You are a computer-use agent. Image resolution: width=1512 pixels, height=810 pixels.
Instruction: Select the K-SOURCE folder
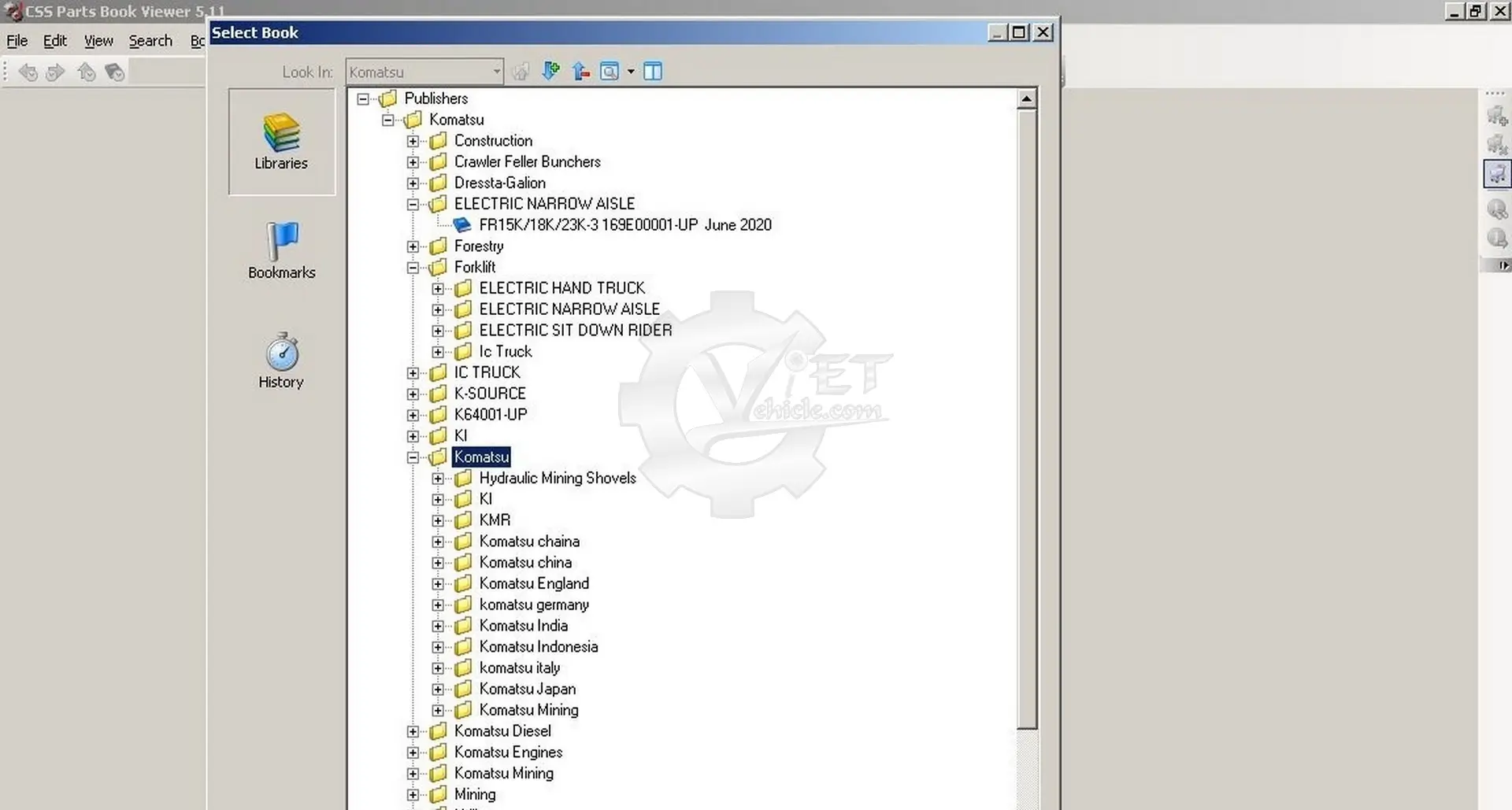(x=489, y=394)
